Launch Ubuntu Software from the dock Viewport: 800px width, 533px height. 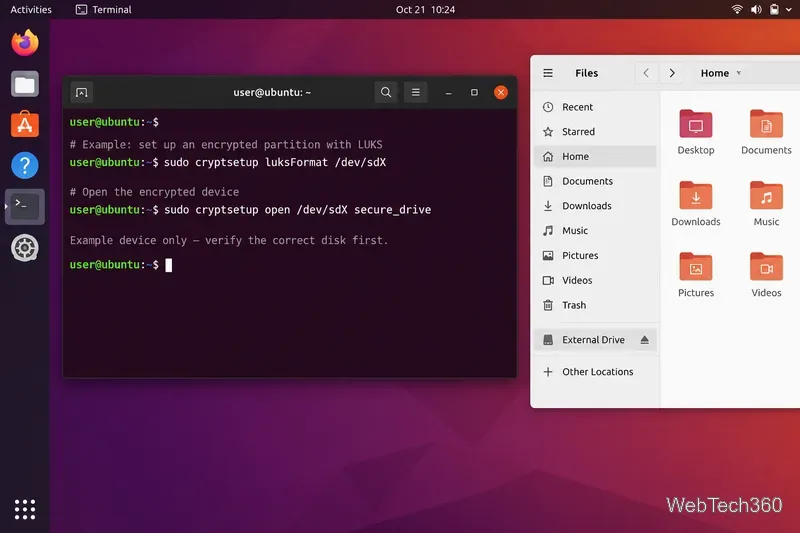pos(24,124)
